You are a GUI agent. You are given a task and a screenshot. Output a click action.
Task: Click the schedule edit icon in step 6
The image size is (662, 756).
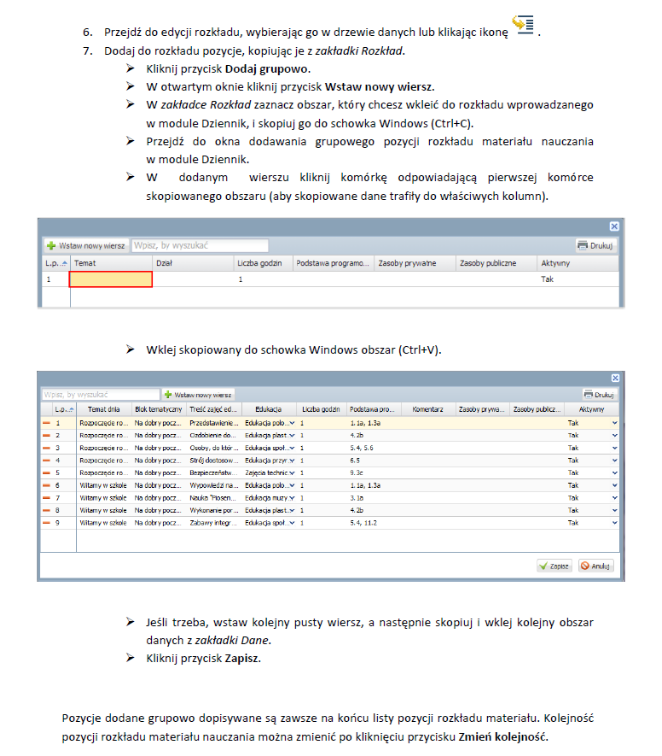click(x=523, y=25)
